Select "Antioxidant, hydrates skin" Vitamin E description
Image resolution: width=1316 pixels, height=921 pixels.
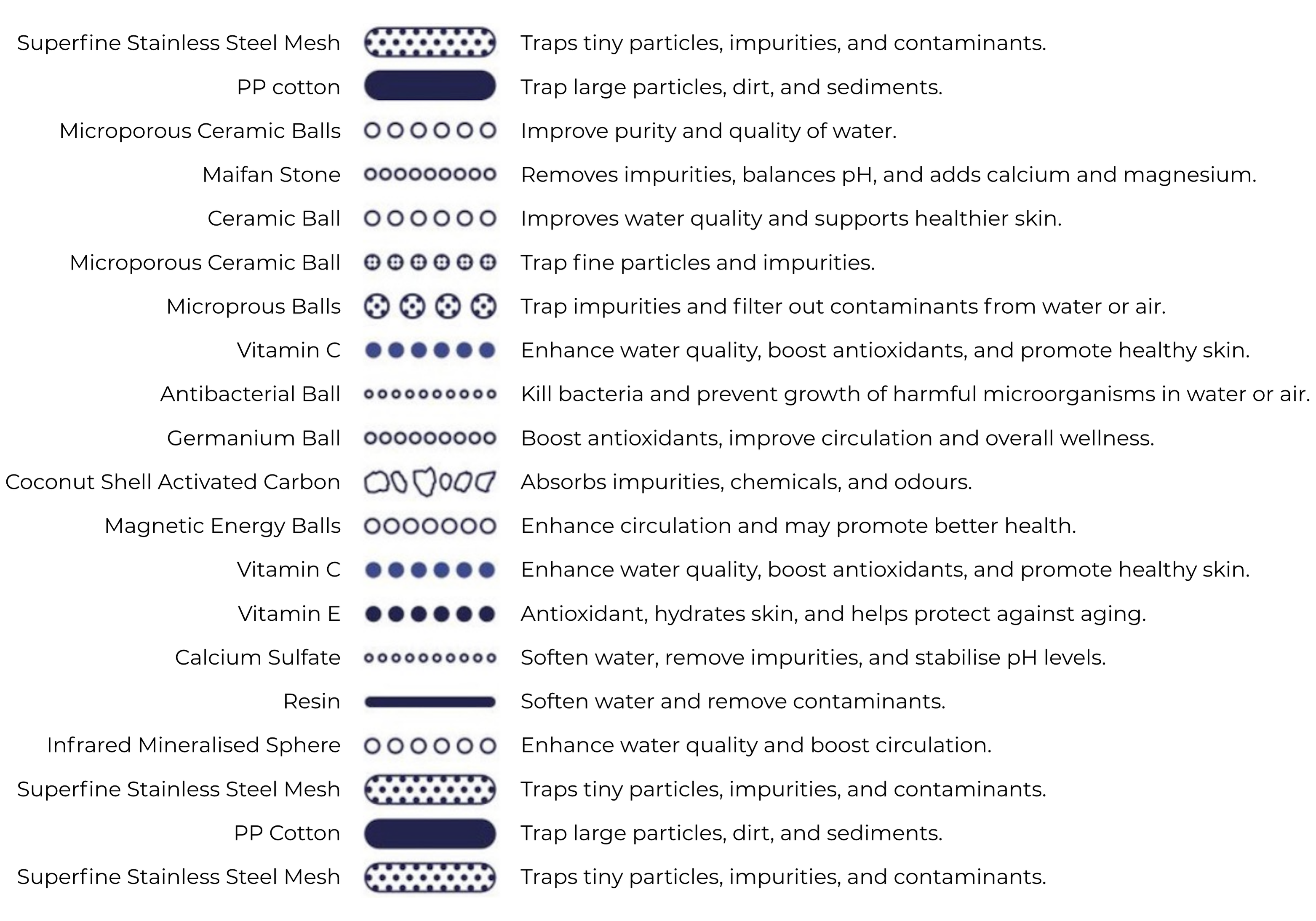pyautogui.click(x=833, y=614)
